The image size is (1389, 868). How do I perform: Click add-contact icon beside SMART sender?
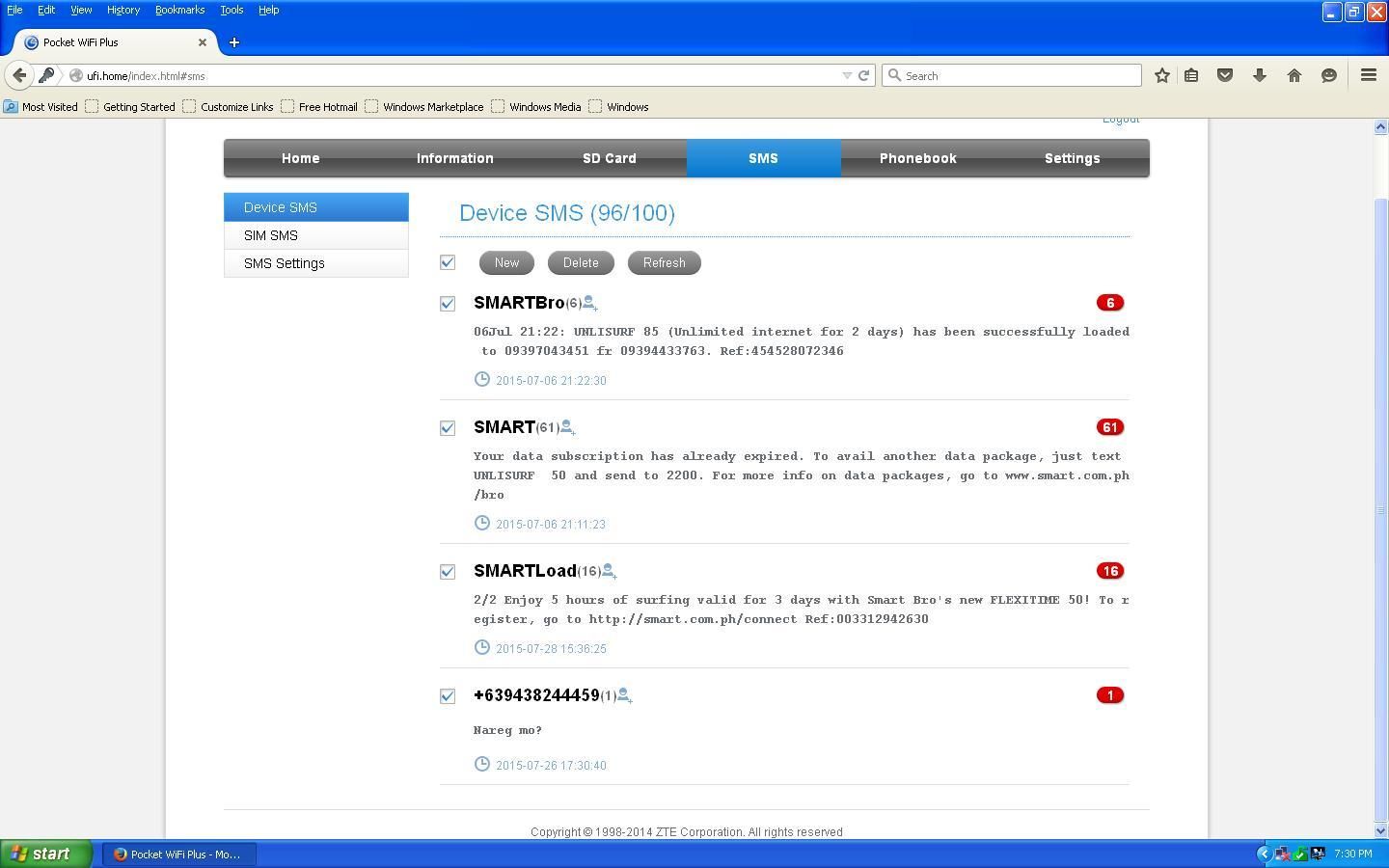point(568,428)
